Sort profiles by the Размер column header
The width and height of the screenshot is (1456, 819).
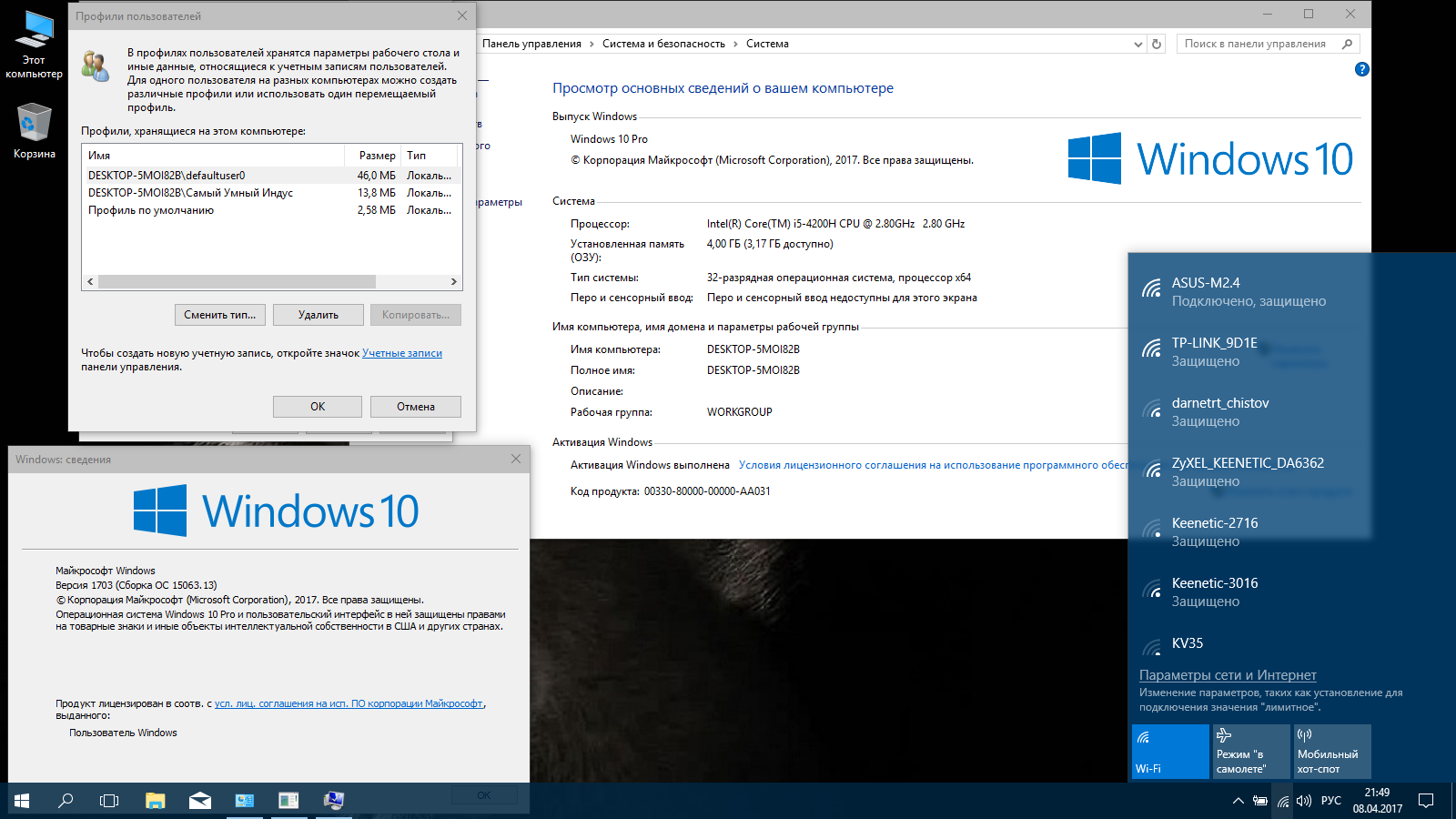pos(373,156)
